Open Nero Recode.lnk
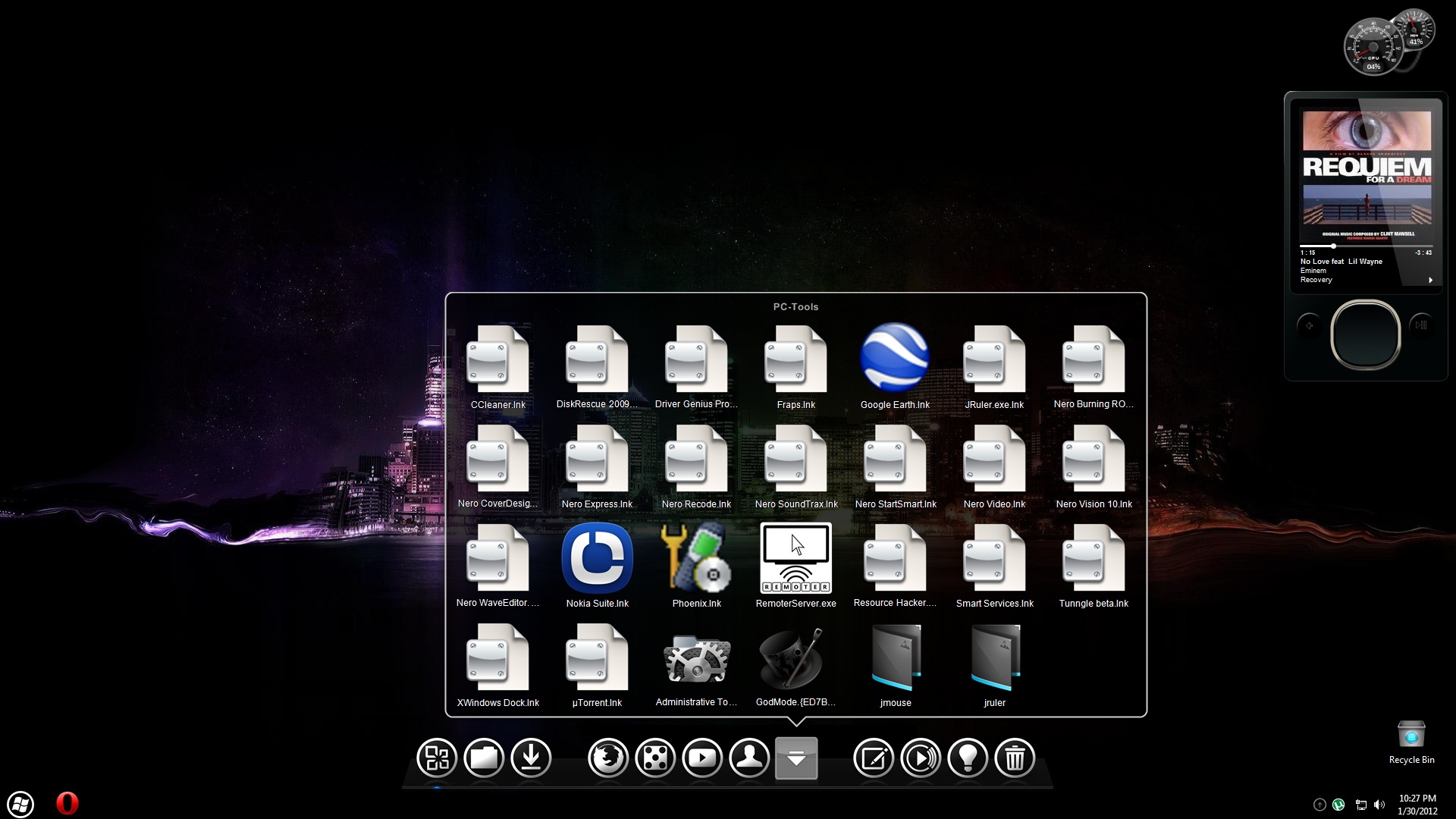The width and height of the screenshot is (1456, 819). tap(696, 466)
